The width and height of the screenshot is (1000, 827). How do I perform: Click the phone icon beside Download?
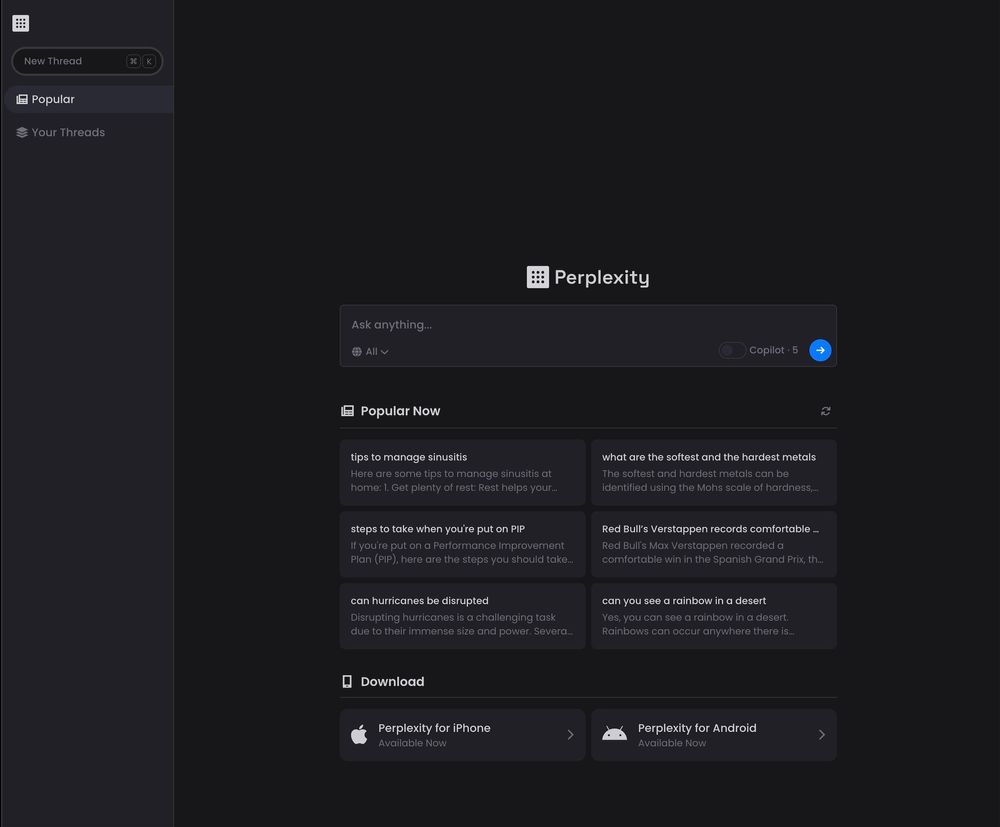(x=347, y=681)
